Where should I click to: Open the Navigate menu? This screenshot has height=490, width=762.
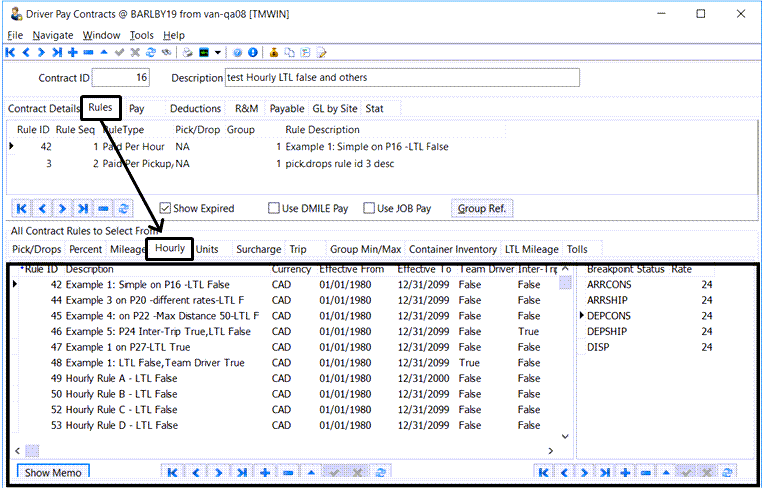(x=53, y=35)
